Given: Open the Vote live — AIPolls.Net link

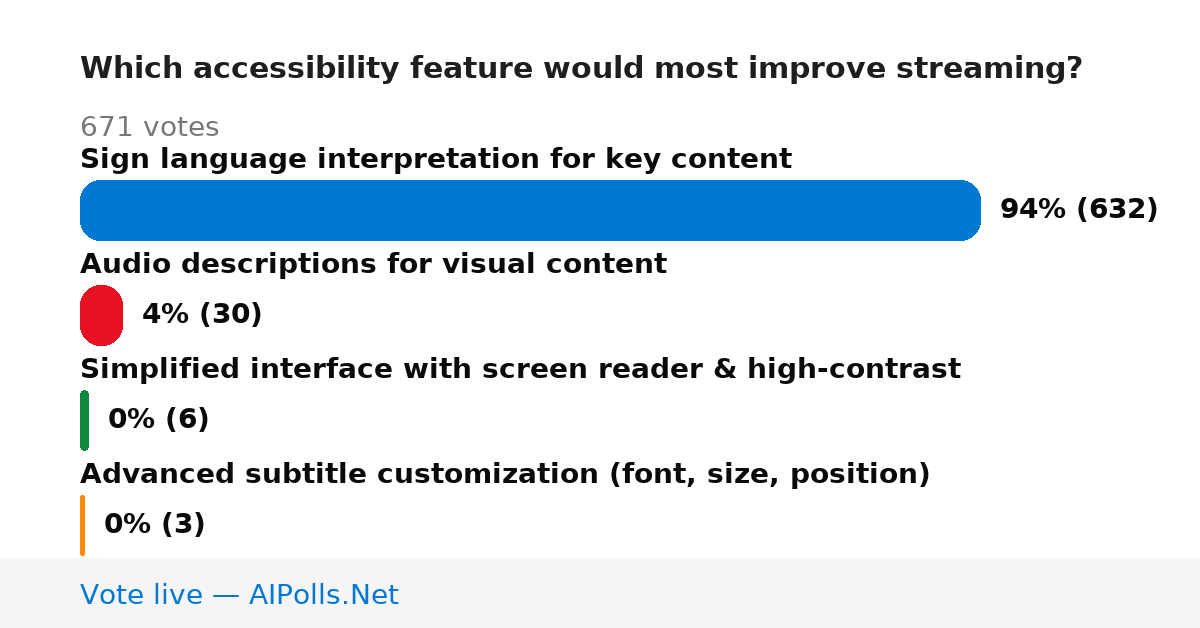Looking at the screenshot, I should (x=239, y=595).
